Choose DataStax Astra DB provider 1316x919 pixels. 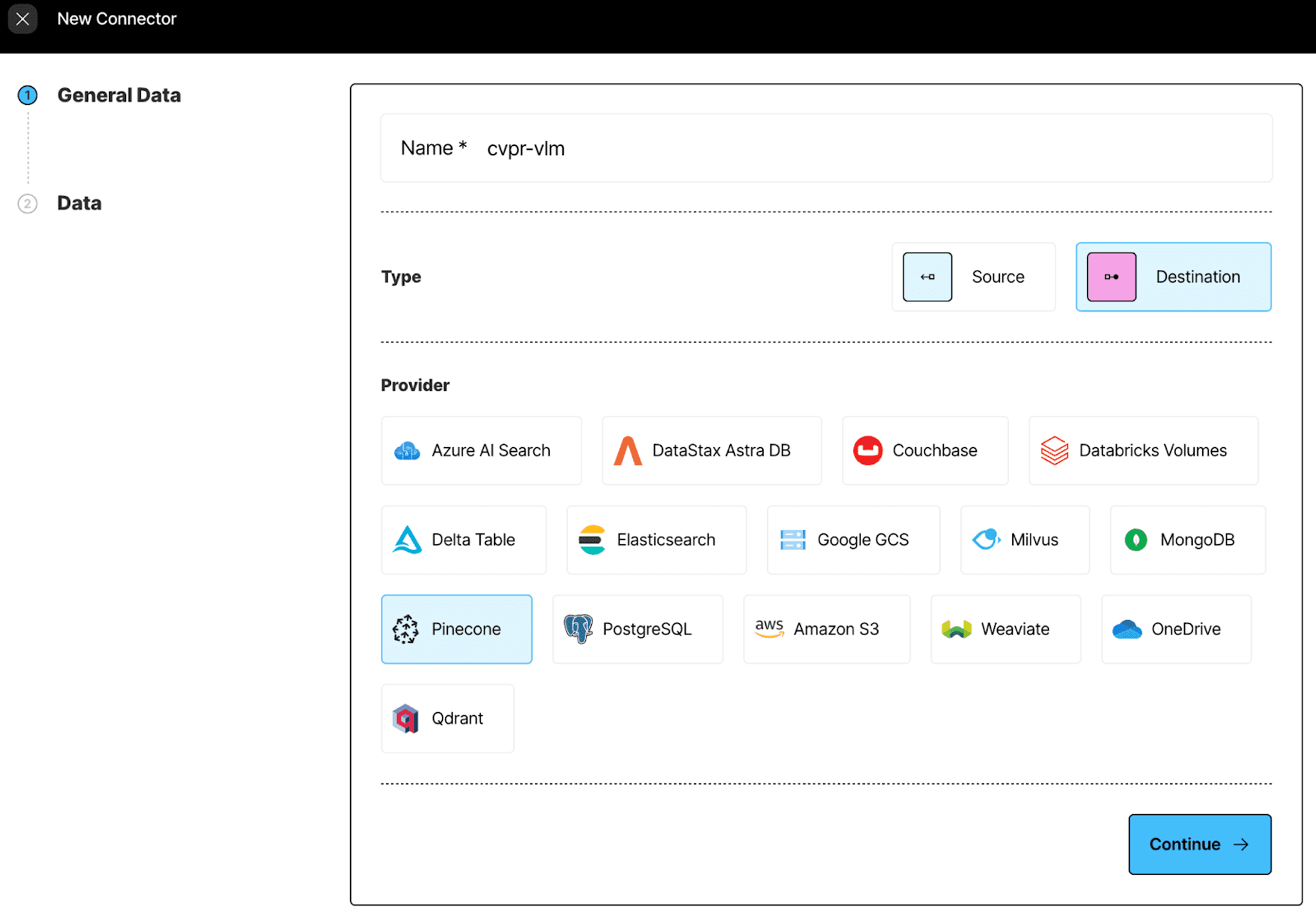(711, 451)
